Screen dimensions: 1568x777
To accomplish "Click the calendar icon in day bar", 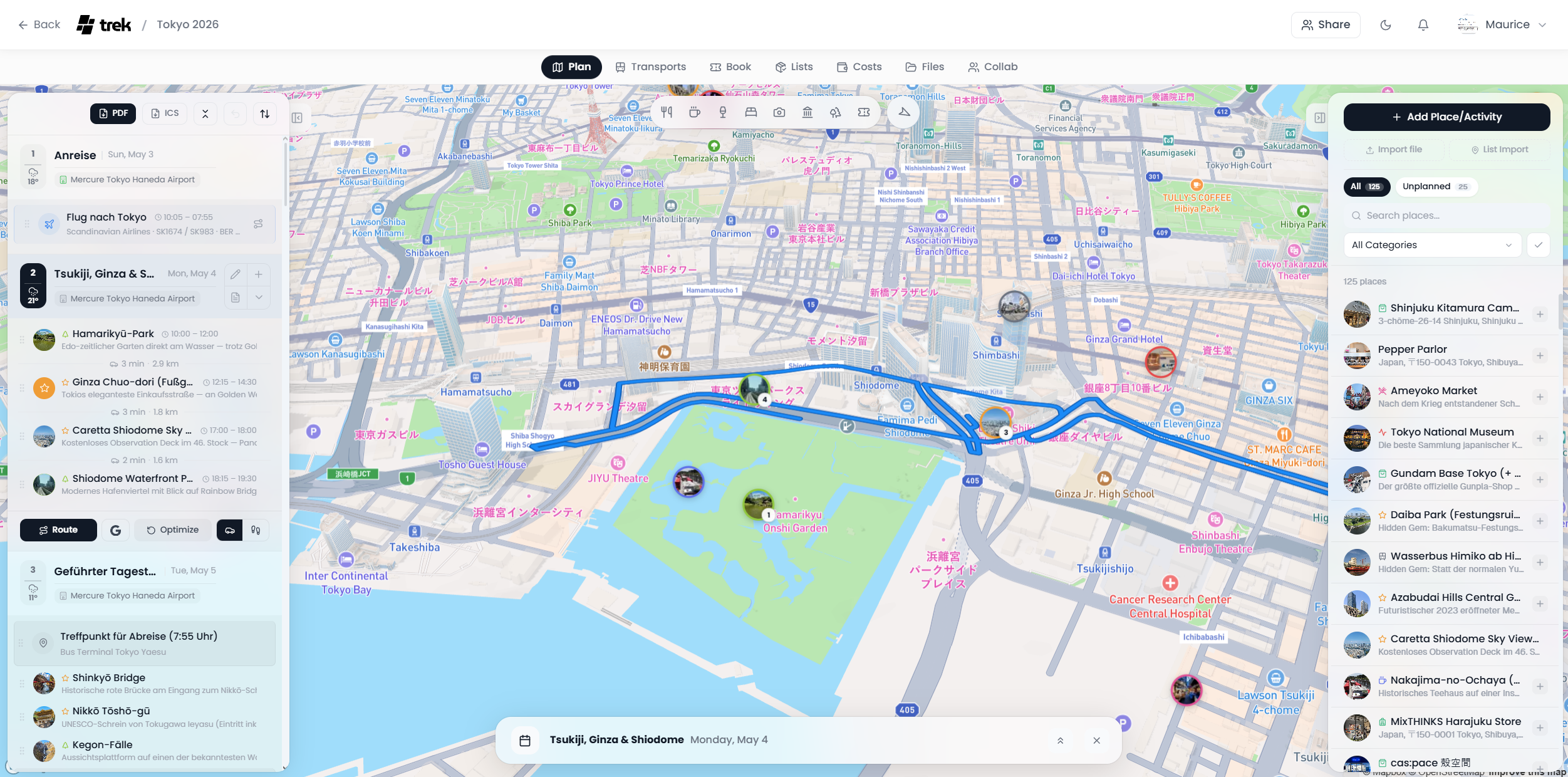I will [525, 740].
